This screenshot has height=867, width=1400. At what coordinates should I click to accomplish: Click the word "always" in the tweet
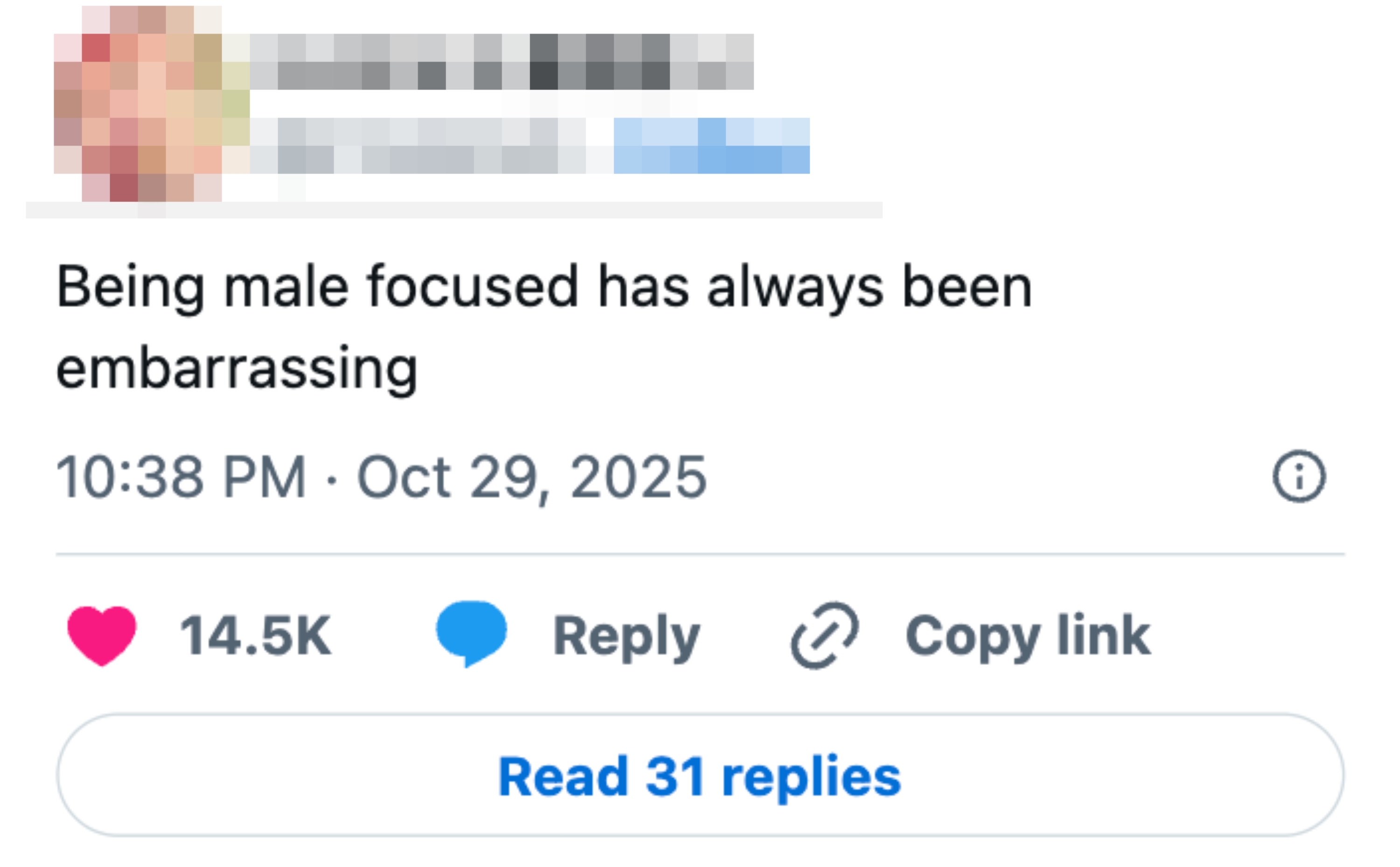click(795, 287)
